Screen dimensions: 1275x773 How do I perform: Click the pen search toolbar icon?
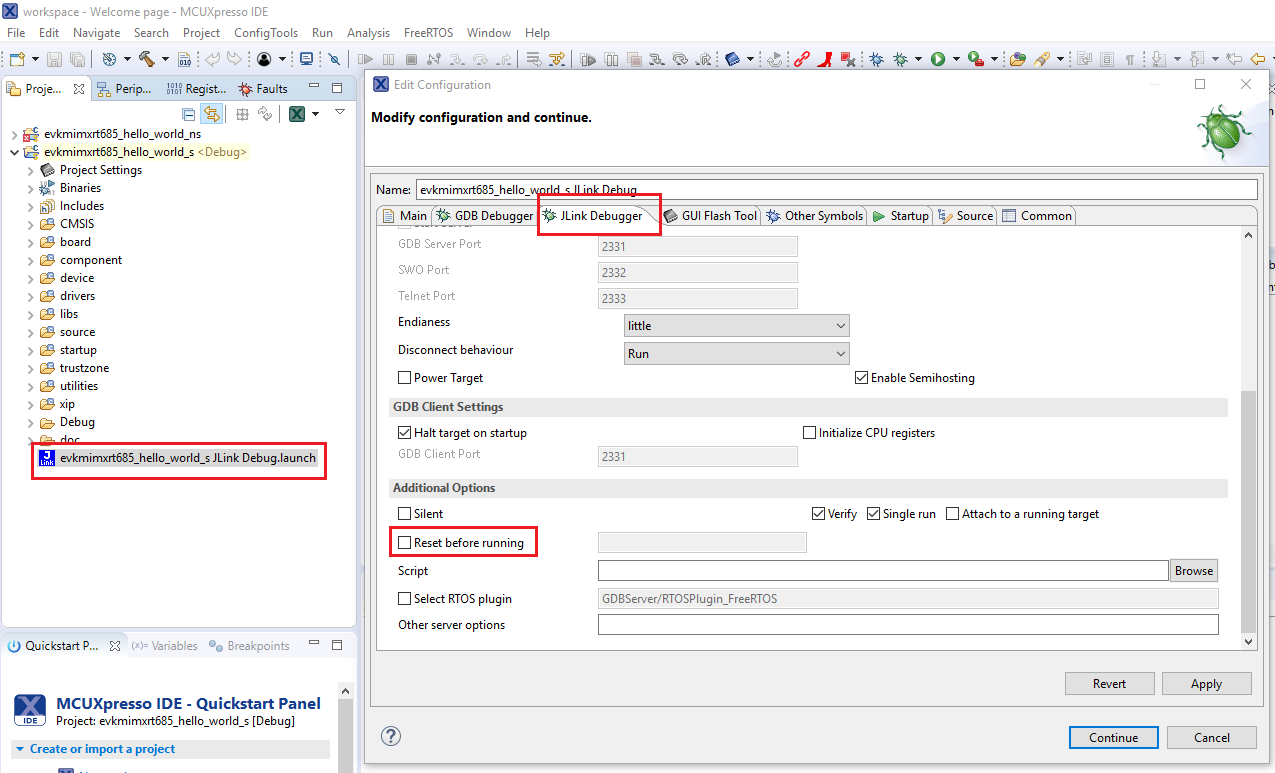(1042, 59)
